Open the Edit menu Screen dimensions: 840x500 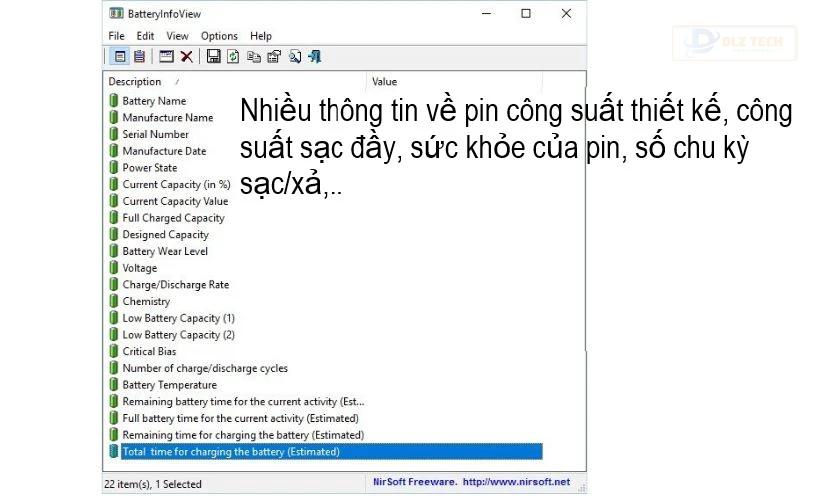145,36
